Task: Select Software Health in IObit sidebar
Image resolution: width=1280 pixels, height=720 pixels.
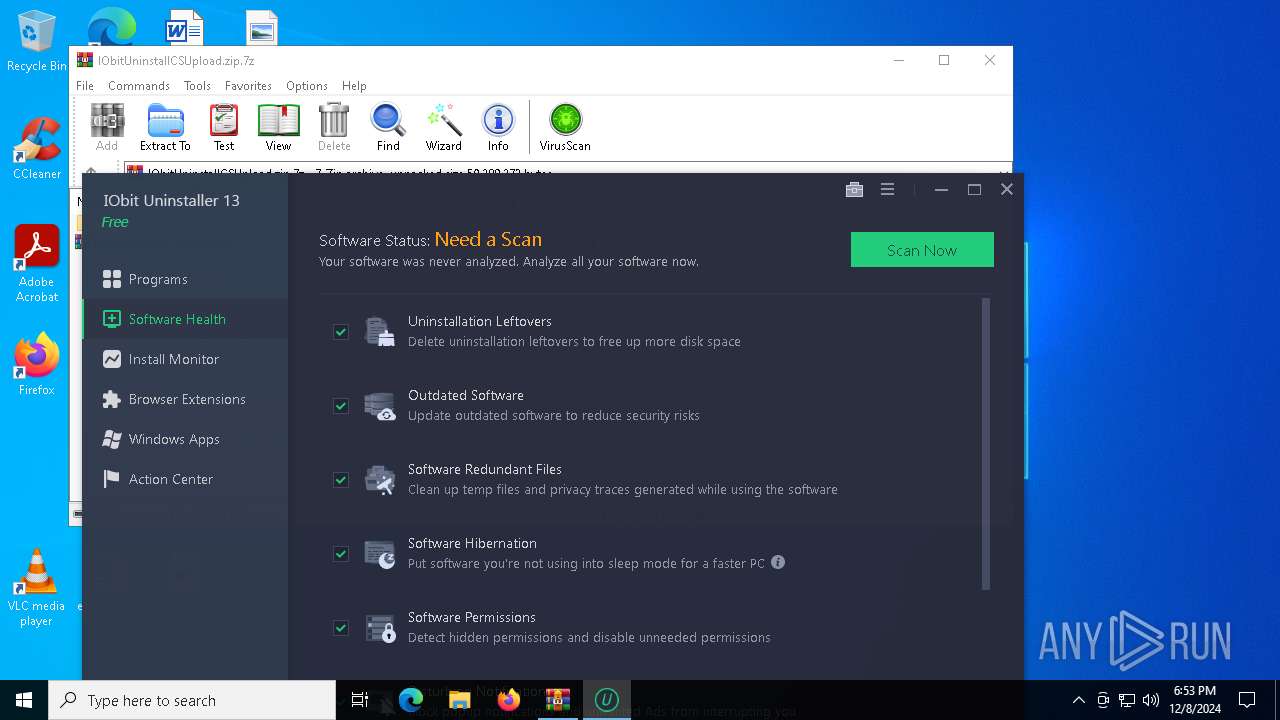Action: coord(185,319)
